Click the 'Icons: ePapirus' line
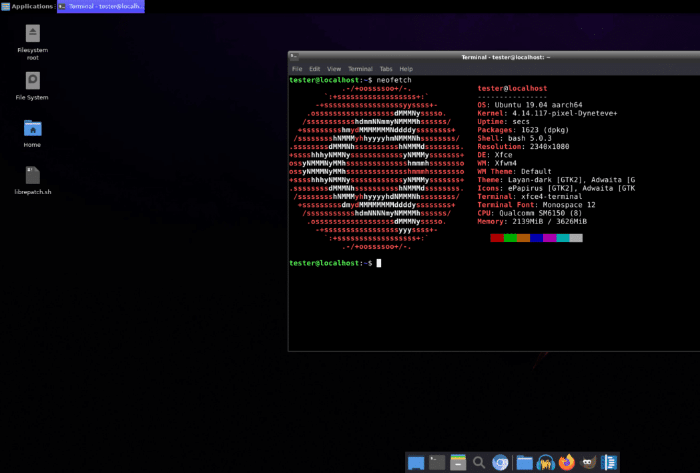This screenshot has height=473, width=700. coord(556,188)
